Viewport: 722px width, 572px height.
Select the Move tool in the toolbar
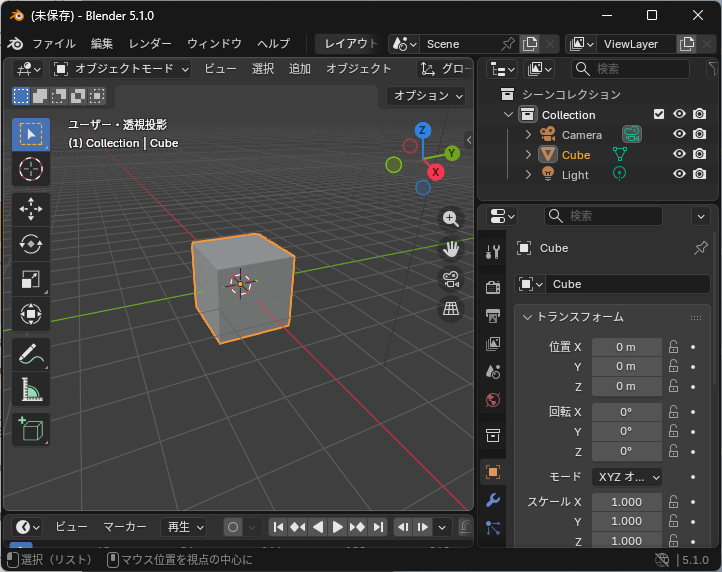pos(30,209)
